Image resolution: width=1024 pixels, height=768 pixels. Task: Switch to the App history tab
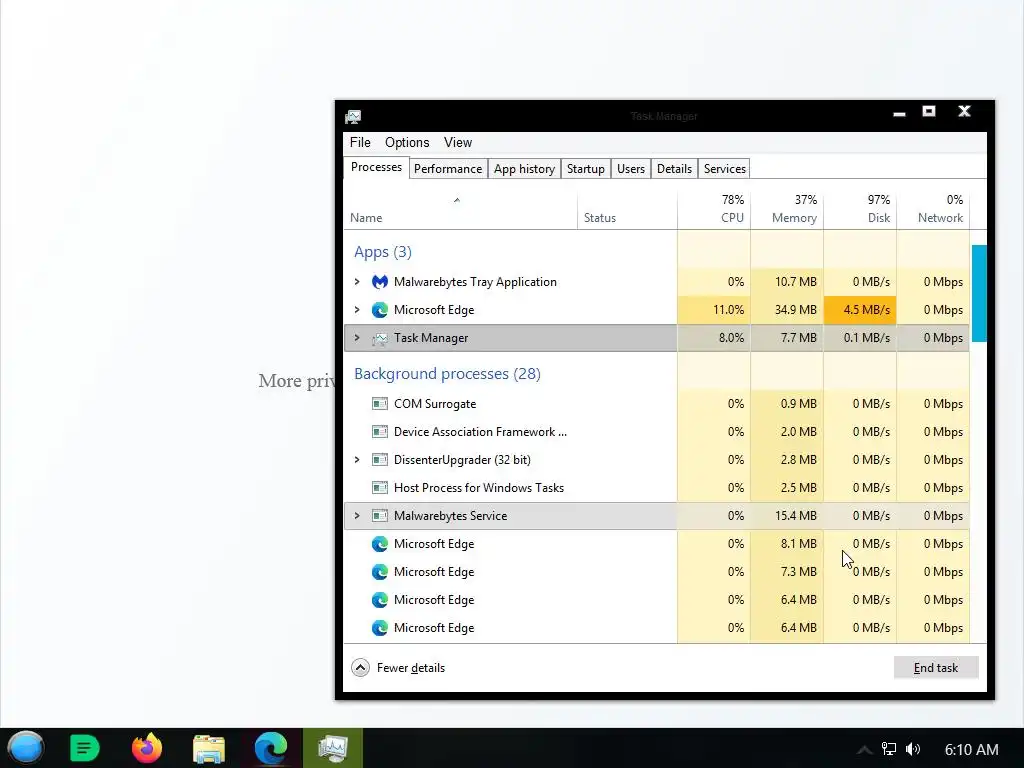tap(524, 169)
